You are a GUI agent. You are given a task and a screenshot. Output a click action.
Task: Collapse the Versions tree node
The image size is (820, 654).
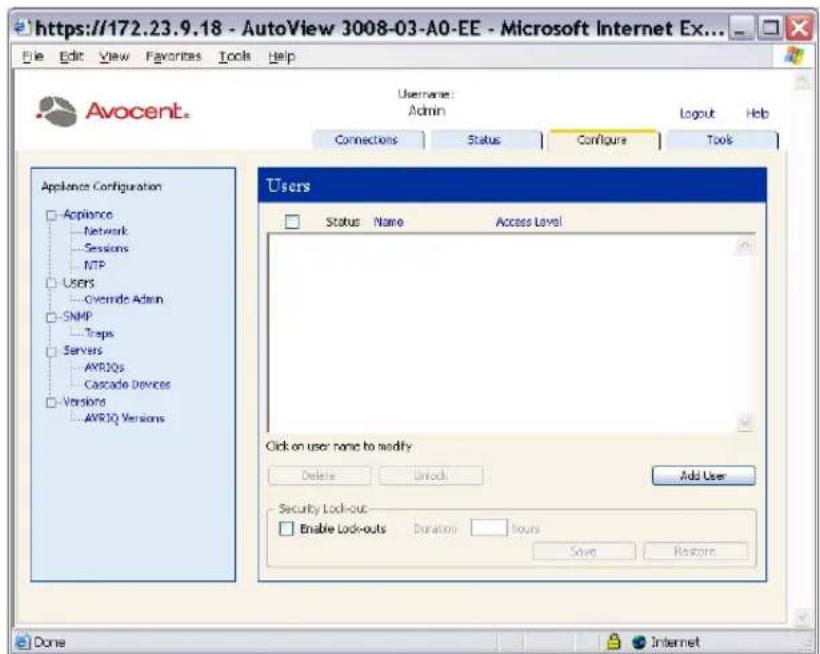tap(51, 403)
